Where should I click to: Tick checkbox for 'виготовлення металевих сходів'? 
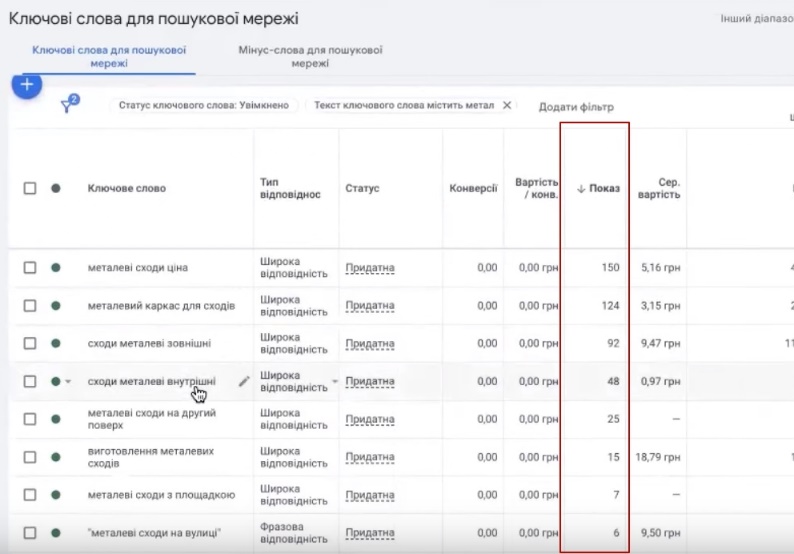[x=30, y=458]
